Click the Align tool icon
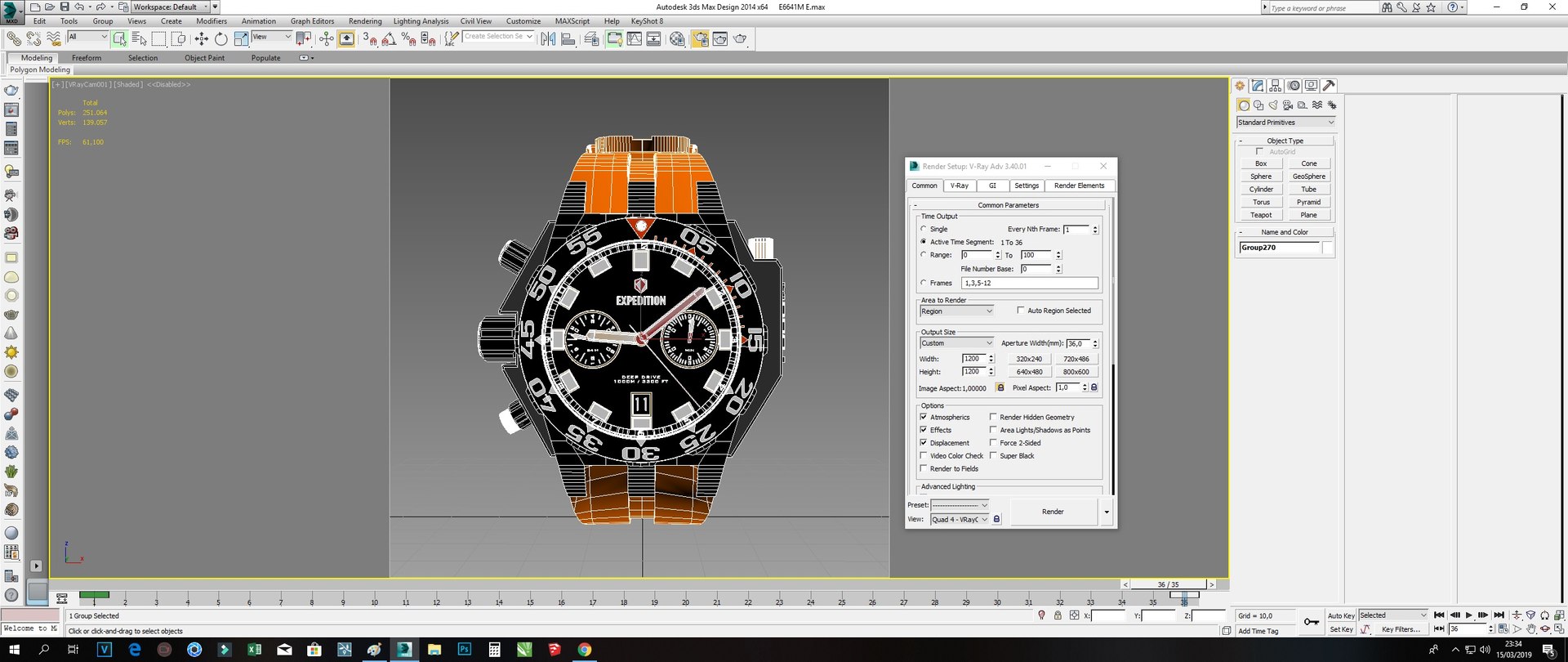 (x=568, y=38)
